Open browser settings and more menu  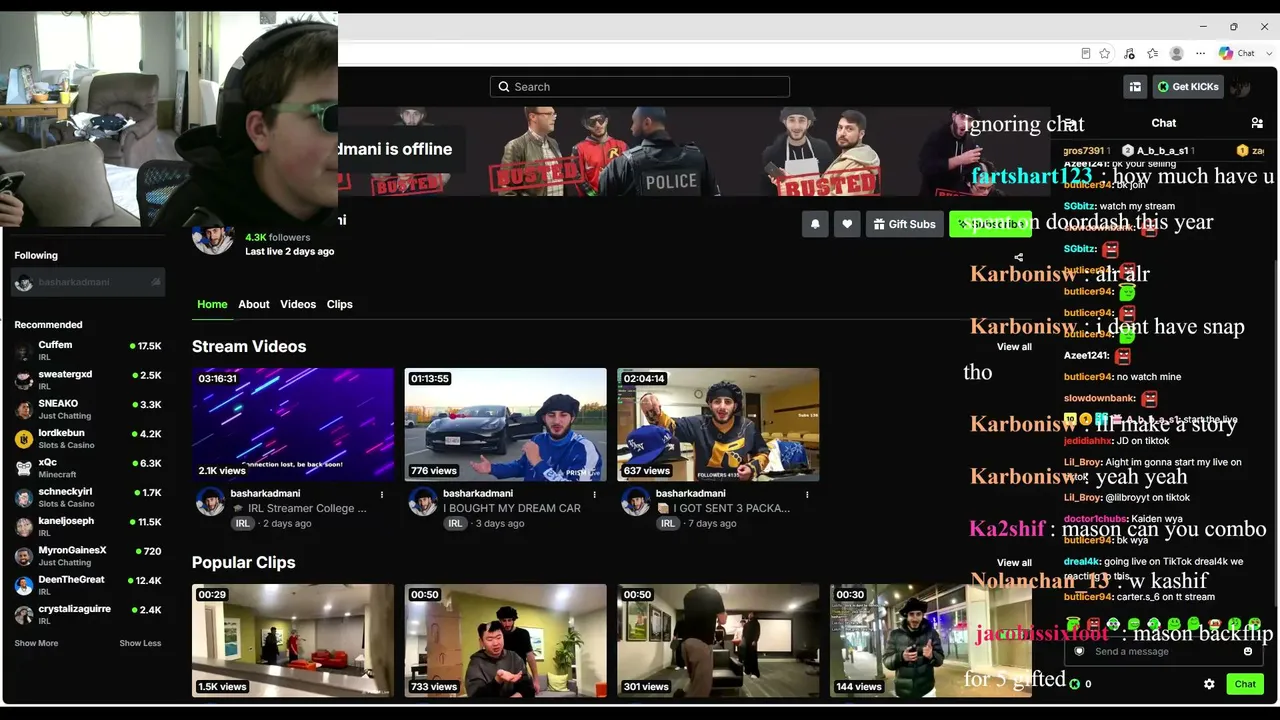[1199, 53]
